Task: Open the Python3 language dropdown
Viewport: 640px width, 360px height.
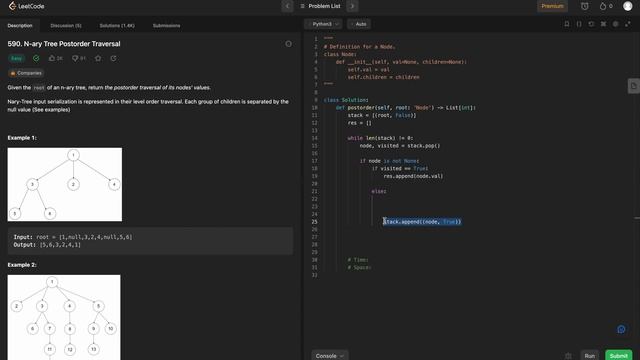Action: (323, 24)
